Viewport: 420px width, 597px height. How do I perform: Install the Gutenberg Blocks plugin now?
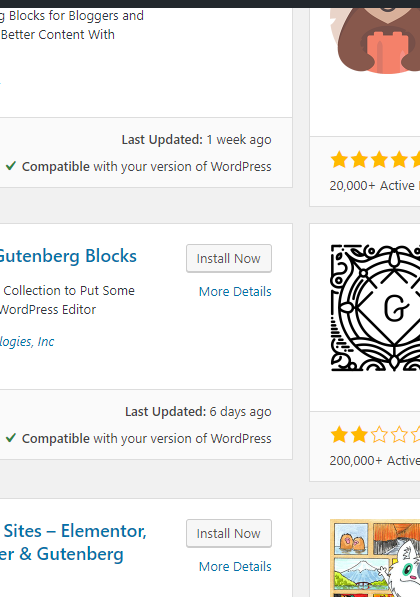tap(229, 259)
